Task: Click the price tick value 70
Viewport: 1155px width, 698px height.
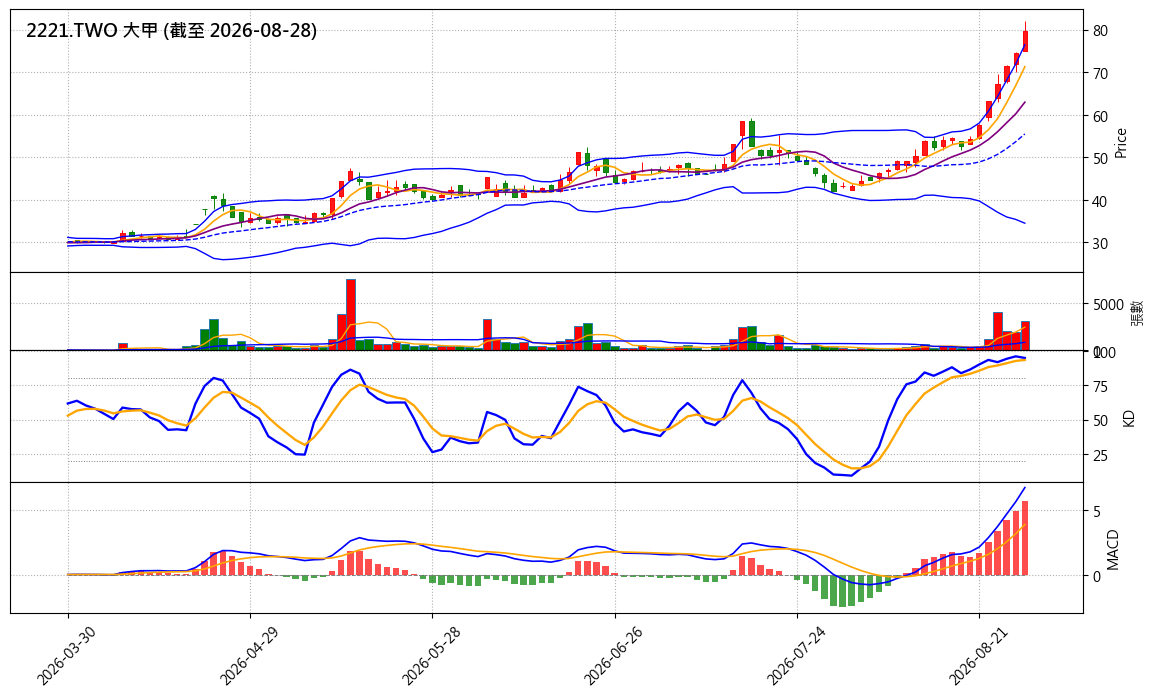Action: 1101,74
